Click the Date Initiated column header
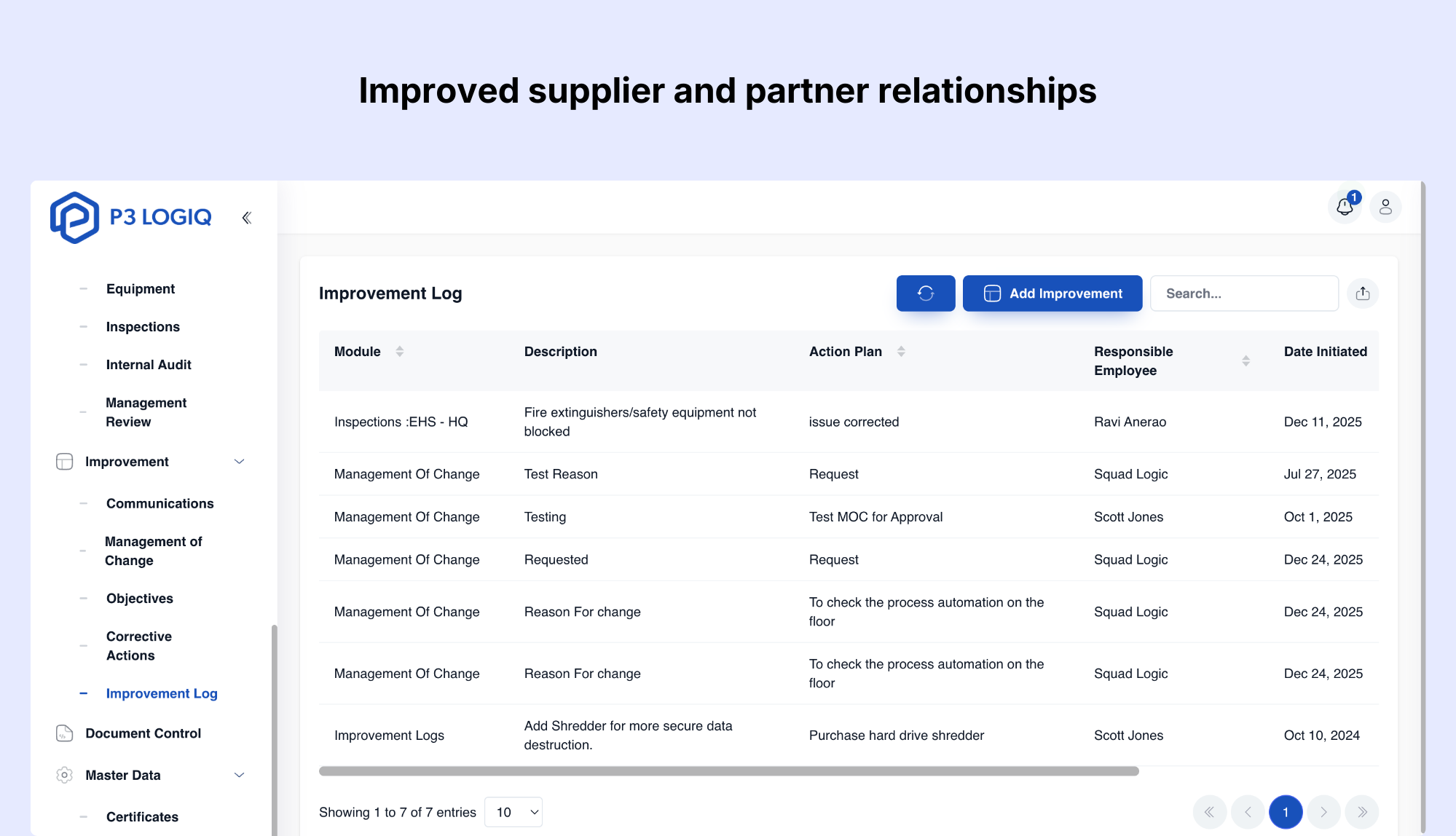This screenshot has height=836, width=1456. [1326, 352]
